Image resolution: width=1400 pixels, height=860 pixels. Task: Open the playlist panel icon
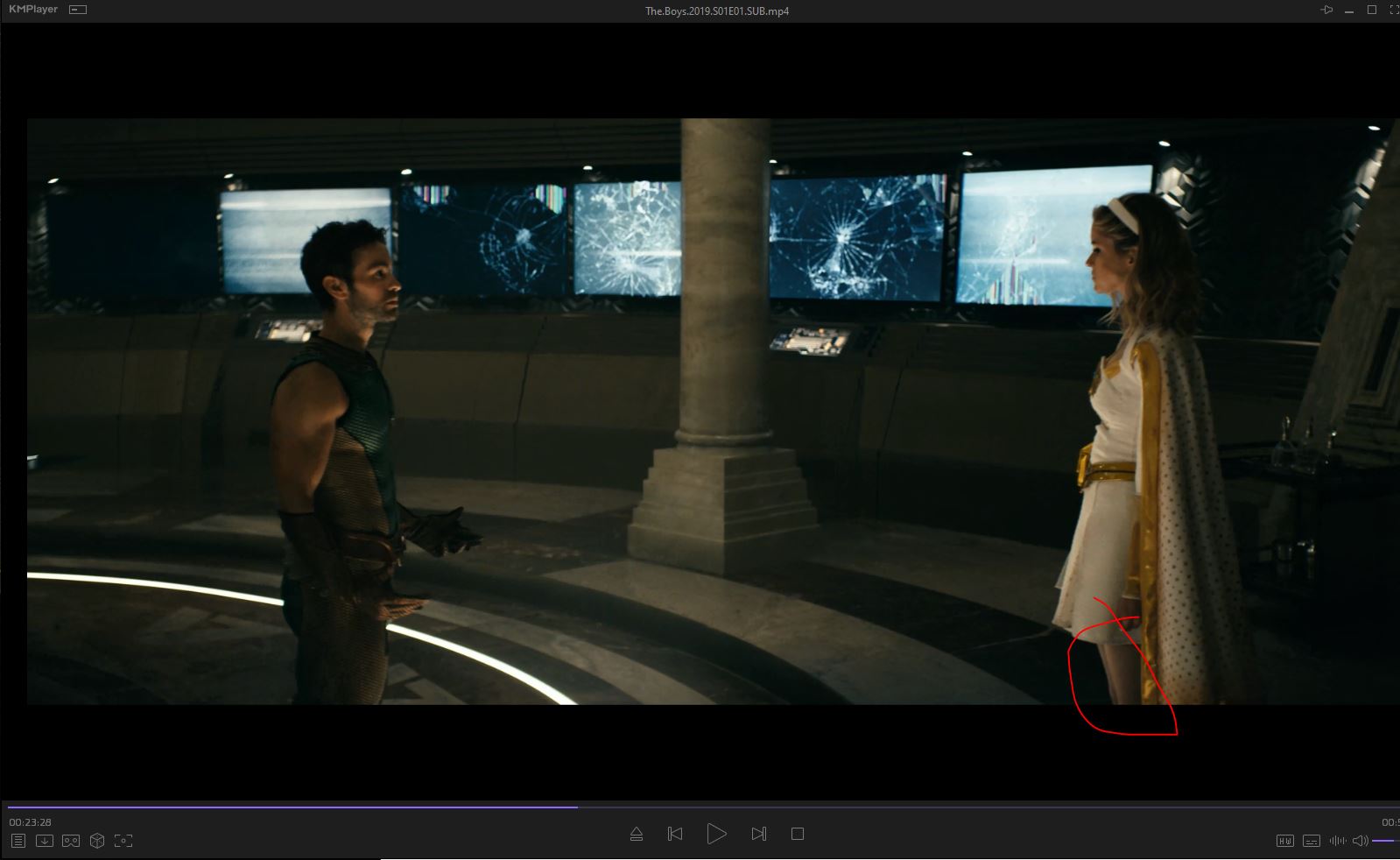coord(18,841)
